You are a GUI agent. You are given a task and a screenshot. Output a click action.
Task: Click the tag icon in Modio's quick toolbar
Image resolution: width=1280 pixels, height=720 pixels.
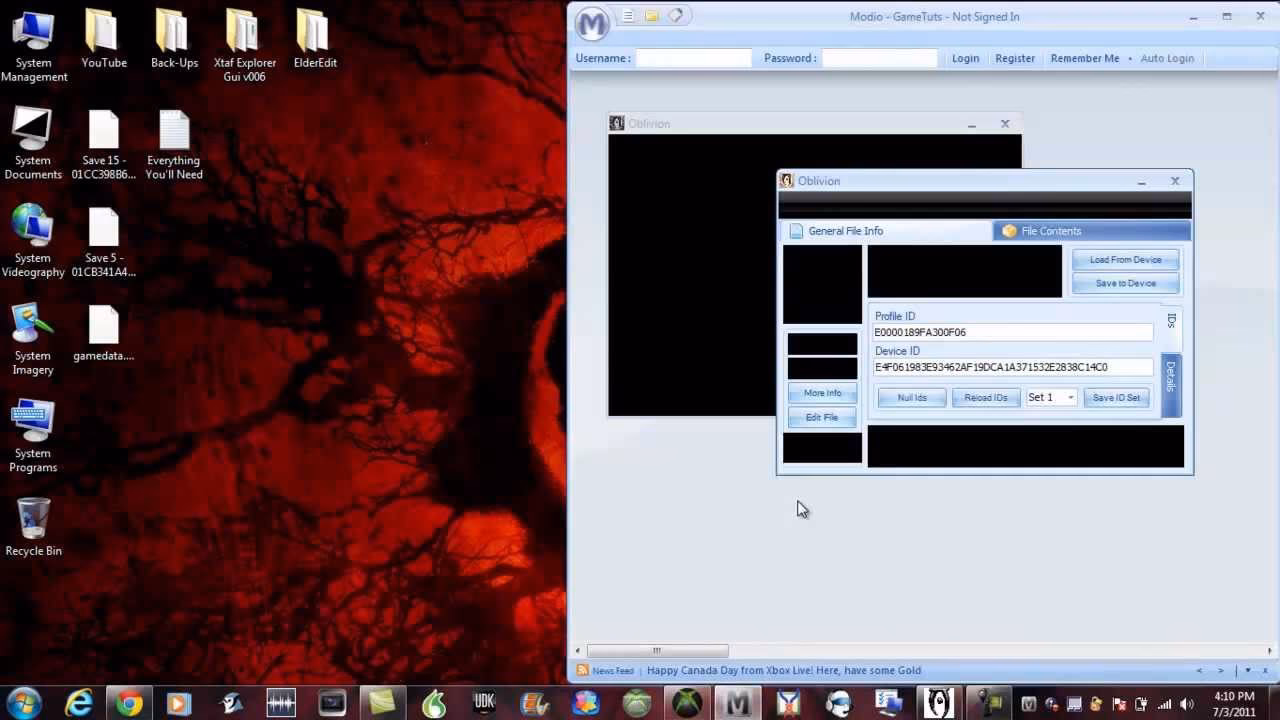[676, 16]
